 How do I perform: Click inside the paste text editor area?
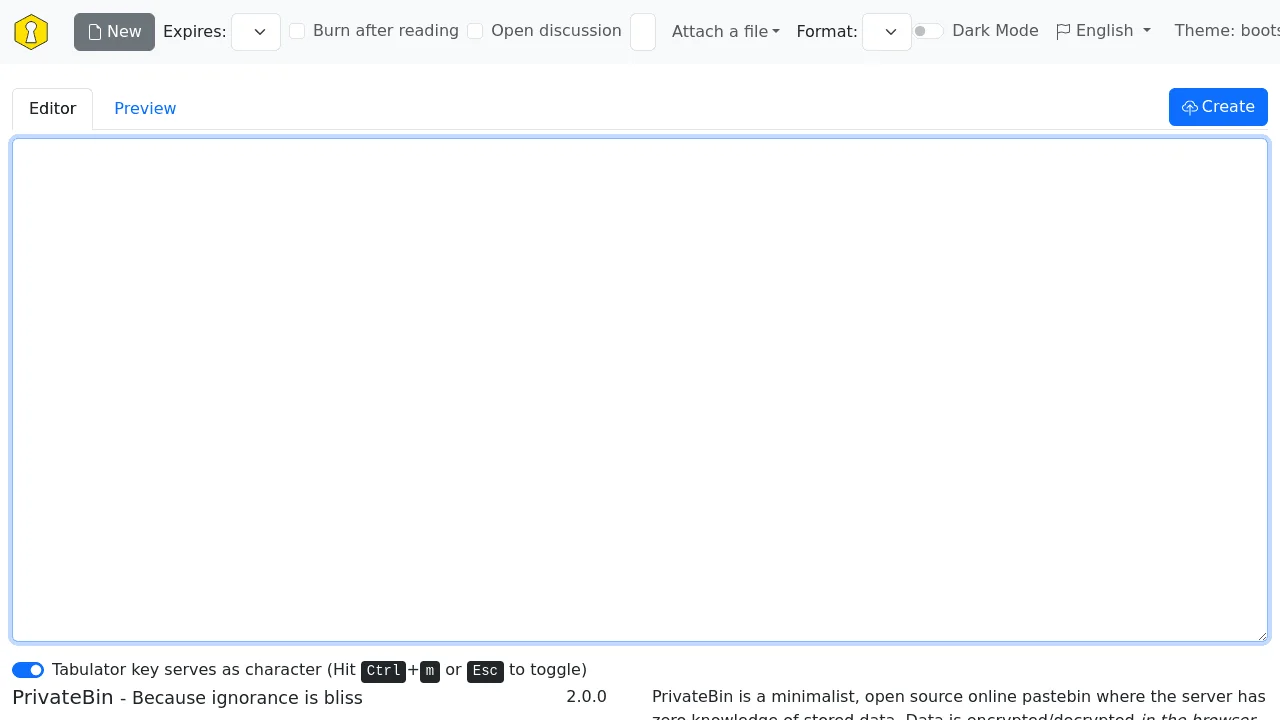(640, 390)
